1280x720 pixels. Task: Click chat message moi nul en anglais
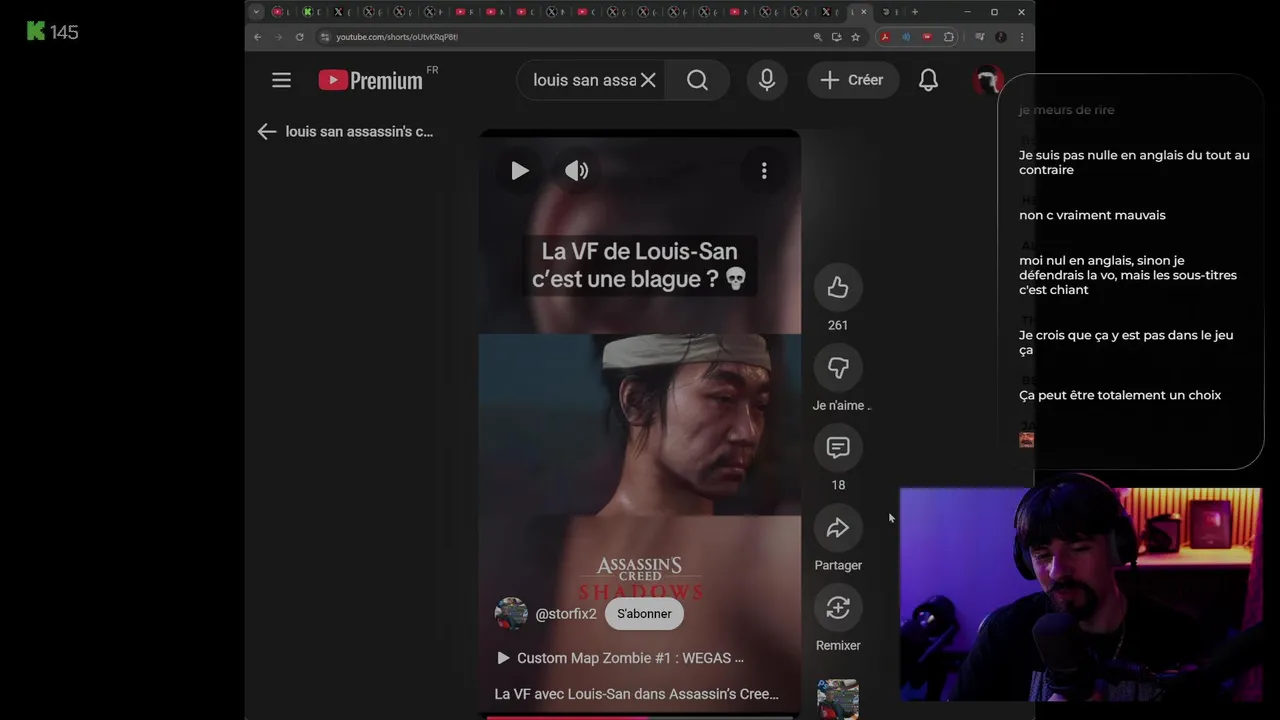[x=1128, y=275]
